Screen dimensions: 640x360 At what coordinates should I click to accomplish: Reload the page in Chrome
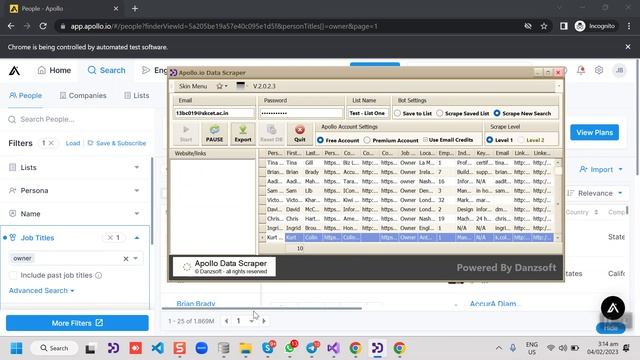43,26
